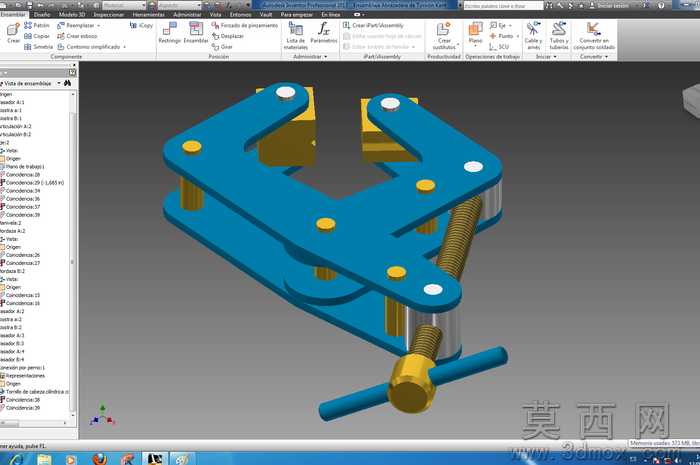Open the Parámetros fx tool
Image resolution: width=700 pixels, height=465 pixels.
click(324, 33)
